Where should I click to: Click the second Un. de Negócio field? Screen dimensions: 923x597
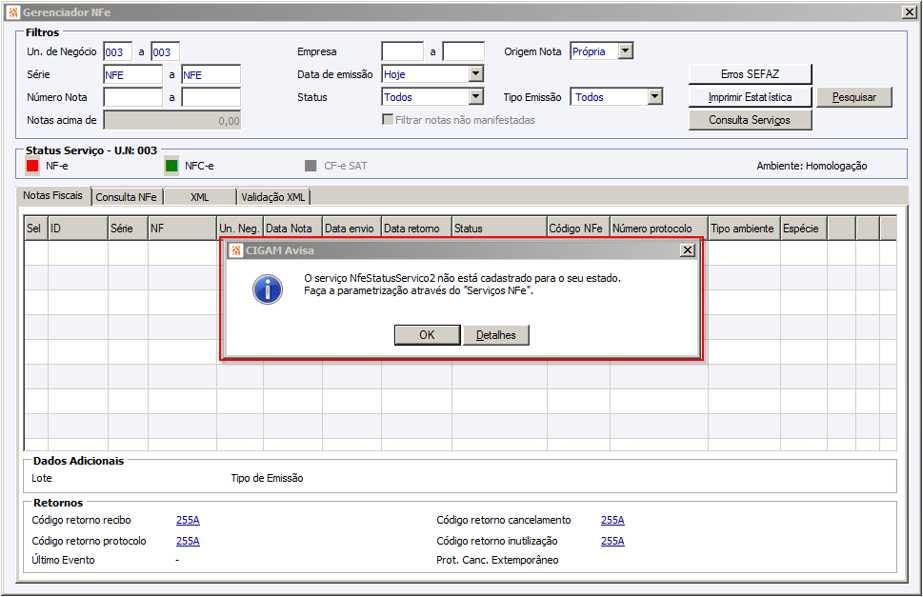pos(165,52)
